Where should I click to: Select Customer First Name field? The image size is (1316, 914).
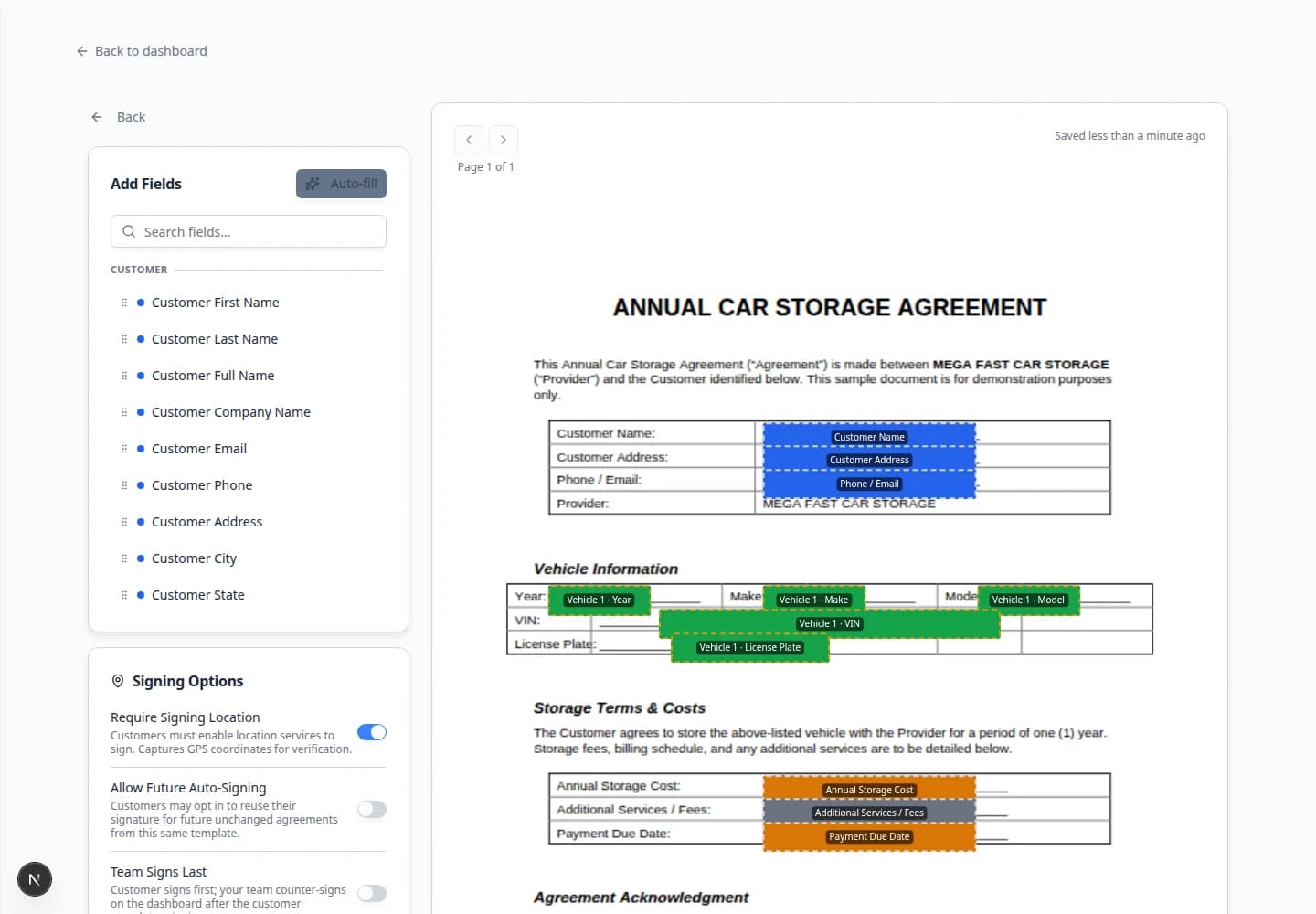click(x=249, y=303)
